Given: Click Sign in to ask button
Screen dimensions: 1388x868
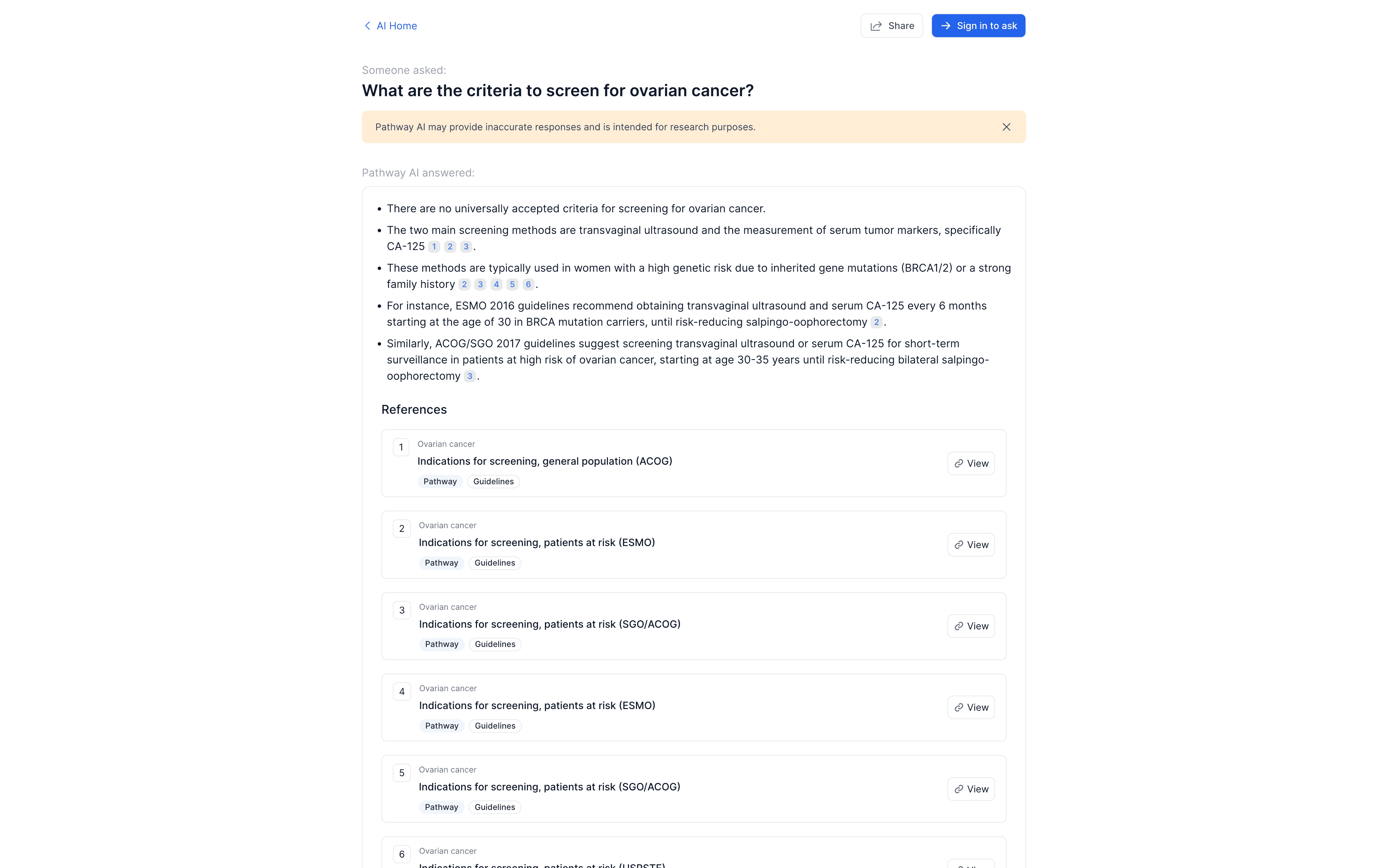Looking at the screenshot, I should (x=978, y=26).
